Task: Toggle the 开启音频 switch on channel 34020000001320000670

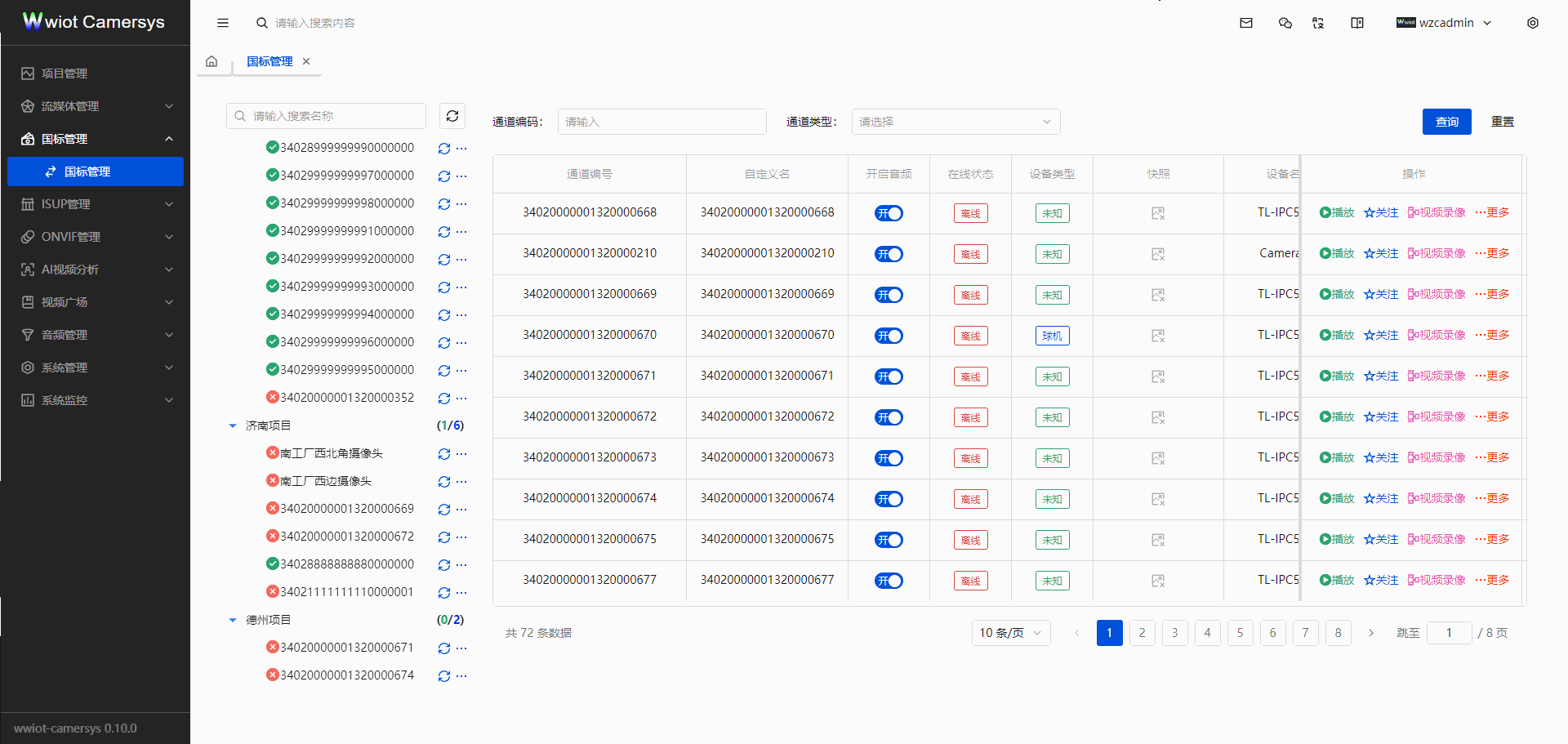Action: [889, 336]
